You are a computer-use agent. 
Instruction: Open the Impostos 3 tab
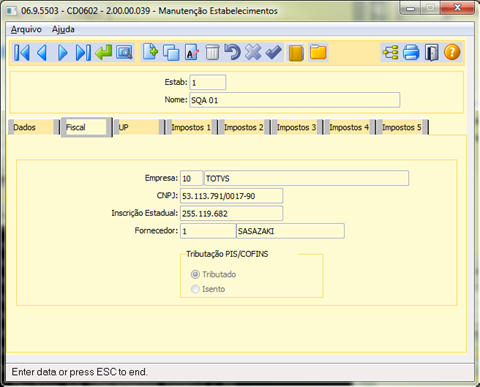(x=297, y=127)
